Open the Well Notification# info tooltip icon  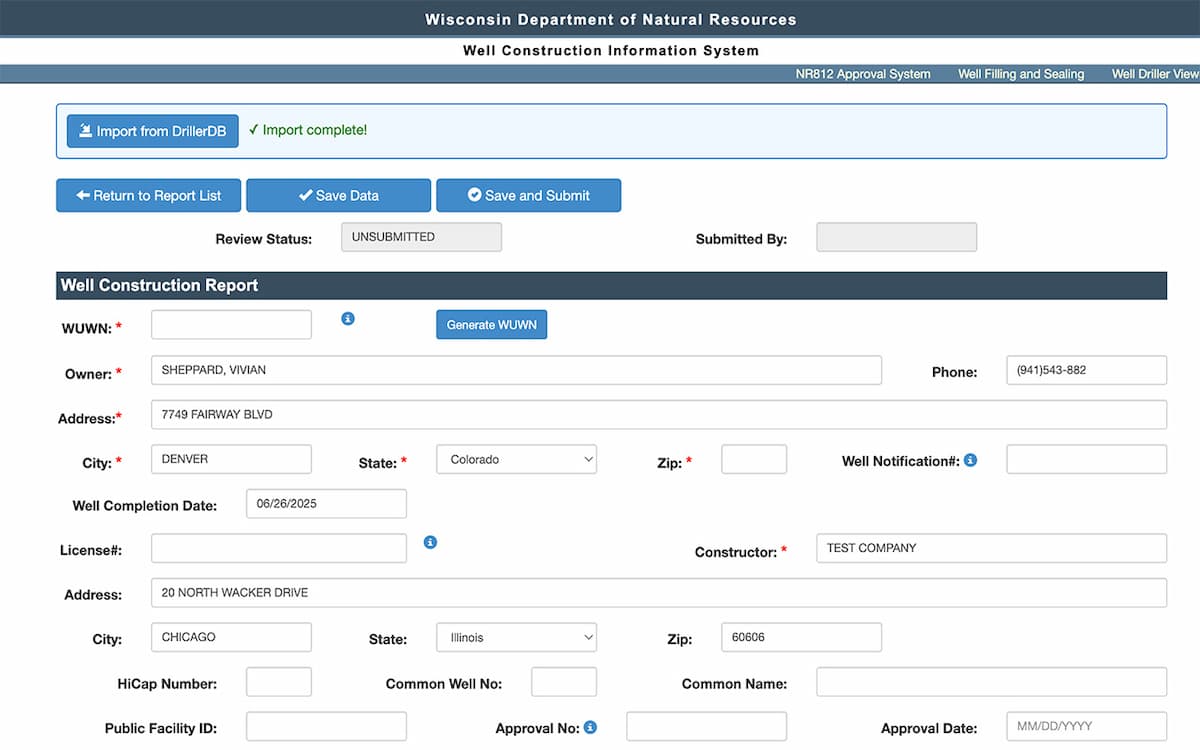[x=968, y=461]
